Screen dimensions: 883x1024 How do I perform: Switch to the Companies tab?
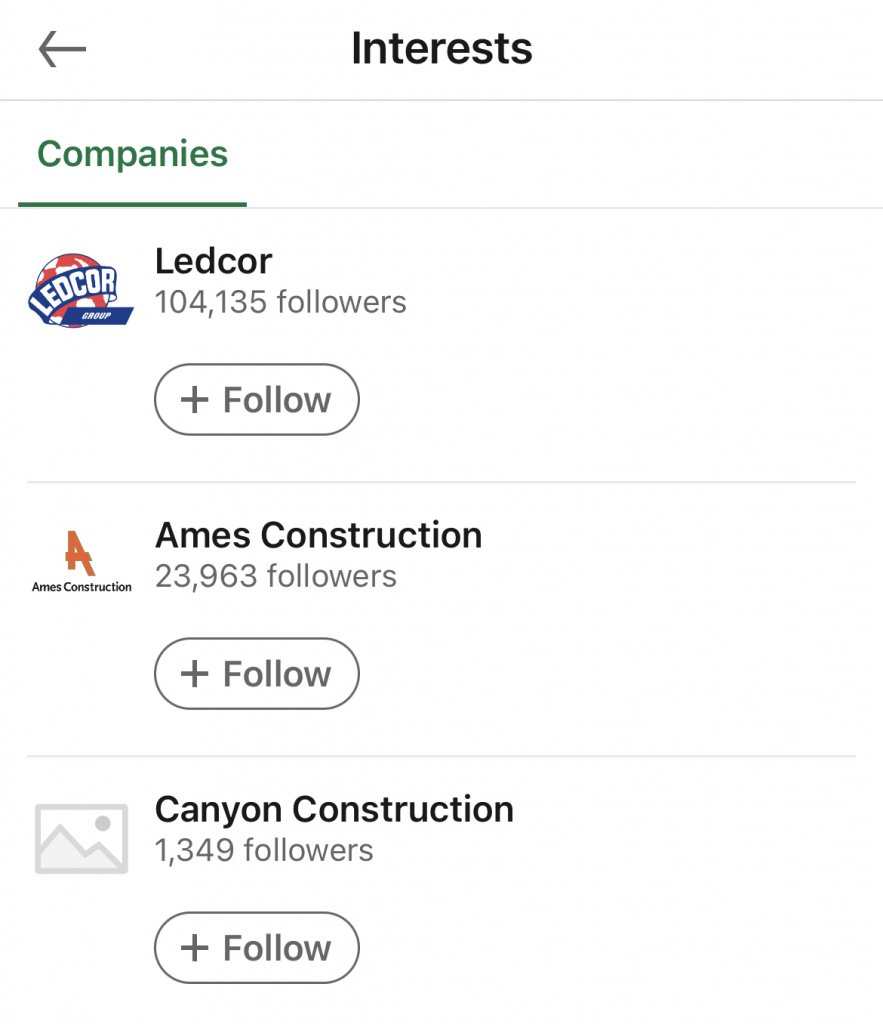point(132,154)
